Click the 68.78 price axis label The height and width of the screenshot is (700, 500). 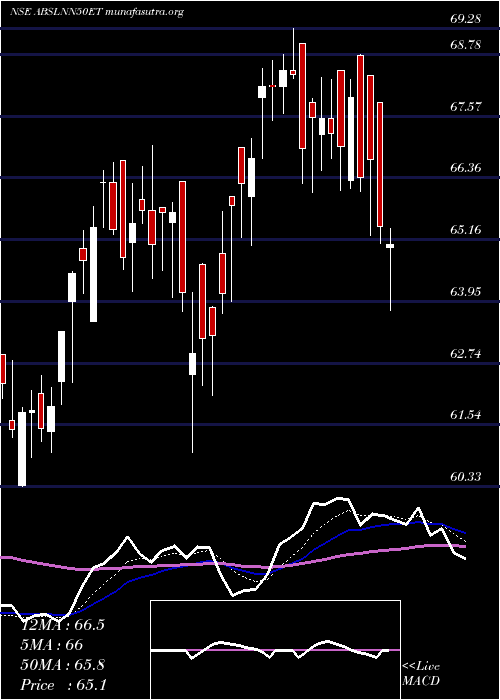tap(466, 45)
